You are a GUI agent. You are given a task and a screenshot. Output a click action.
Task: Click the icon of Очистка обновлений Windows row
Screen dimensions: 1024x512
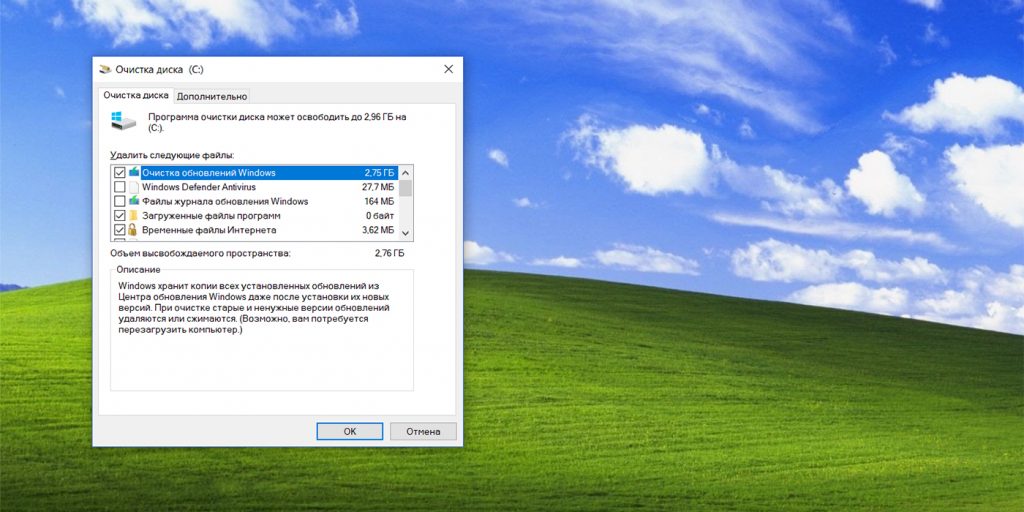134,173
